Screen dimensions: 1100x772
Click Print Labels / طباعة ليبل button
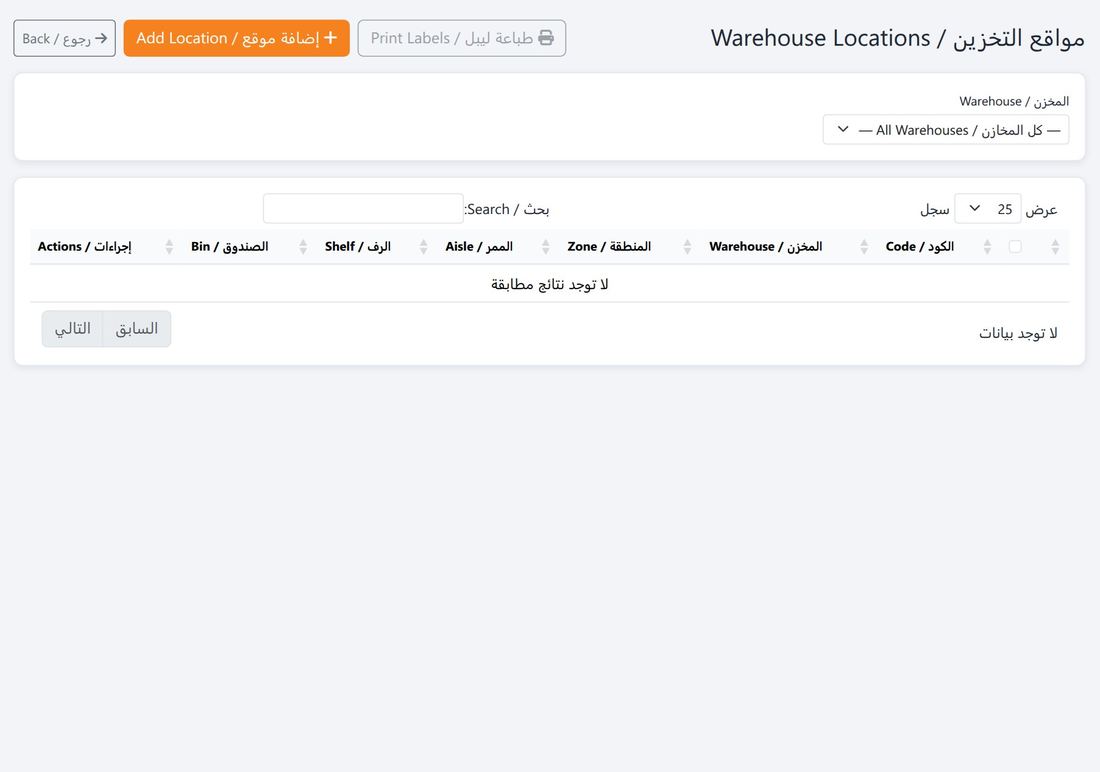[462, 39]
